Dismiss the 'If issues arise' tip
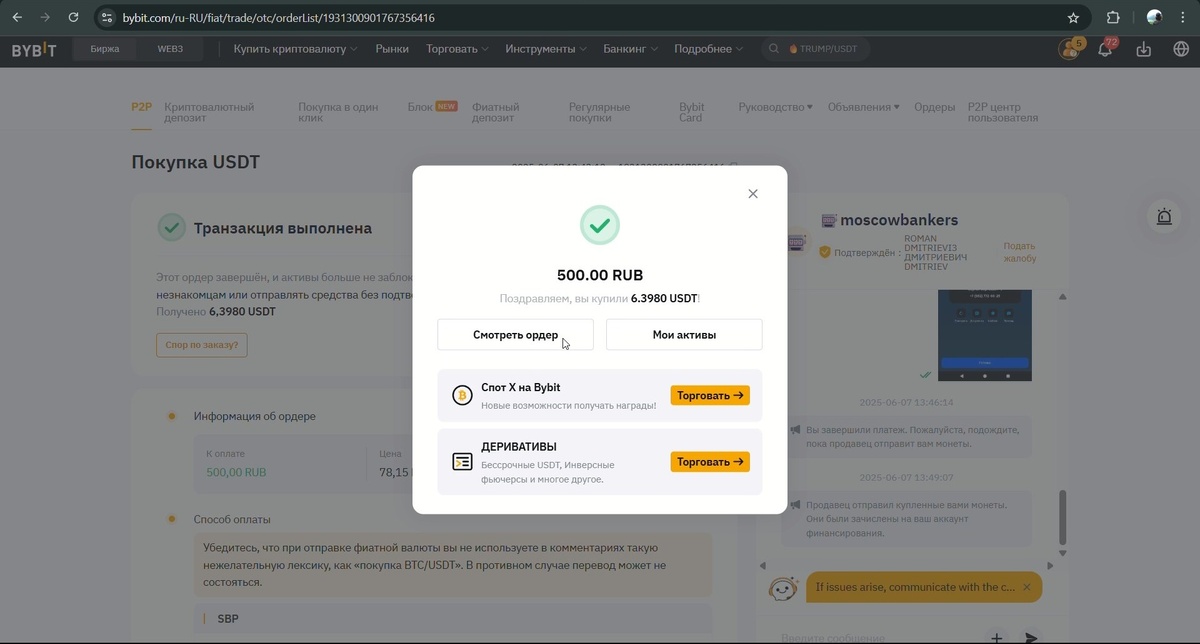Screen dimensions: 1200x644 click(1026, 587)
